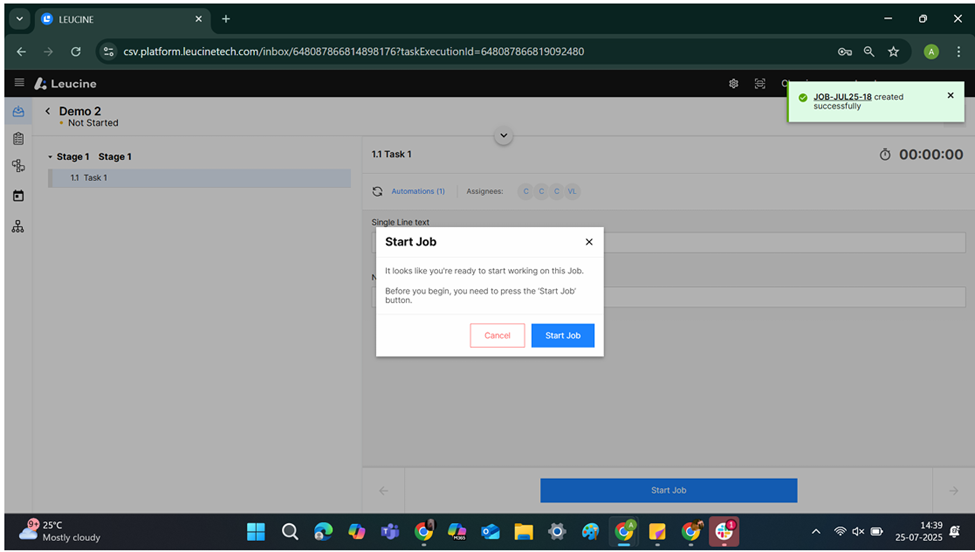Open the Automations (1) link
Viewport: 975px width, 552px height.
(x=418, y=191)
